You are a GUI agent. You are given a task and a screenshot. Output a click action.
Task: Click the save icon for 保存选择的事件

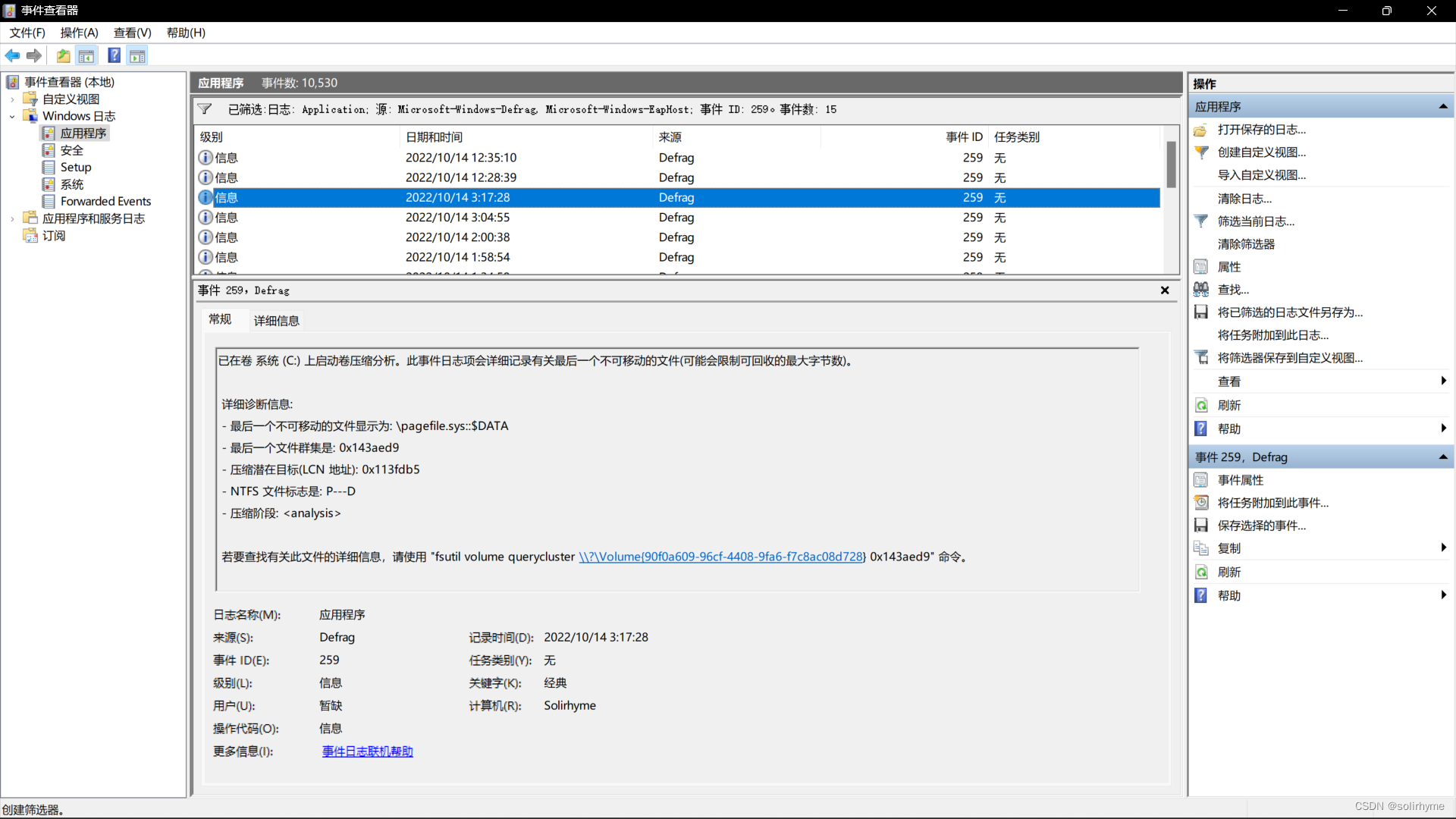point(1201,526)
